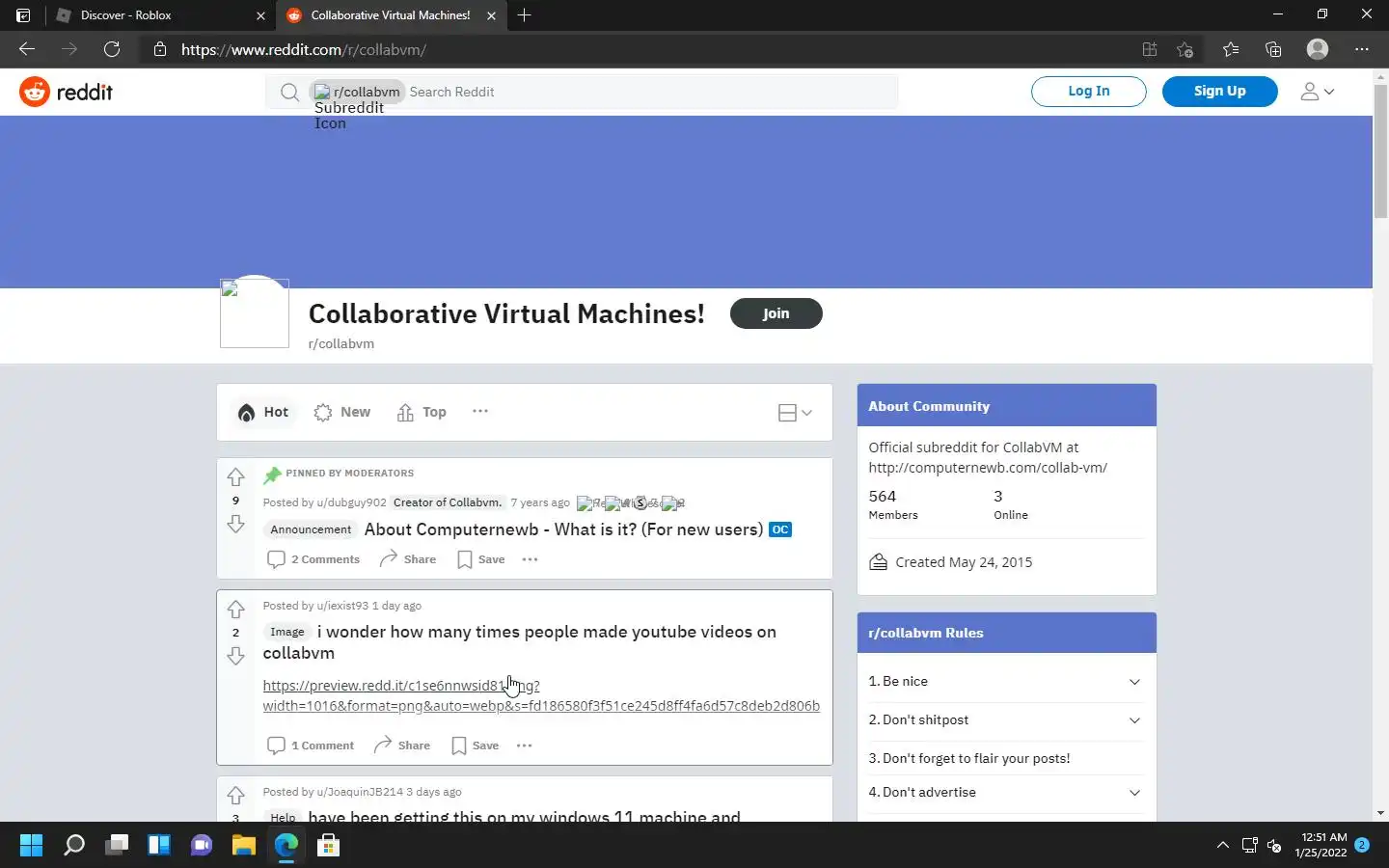Open Windows taskbar search
The height and width of the screenshot is (868, 1389).
pos(74,846)
